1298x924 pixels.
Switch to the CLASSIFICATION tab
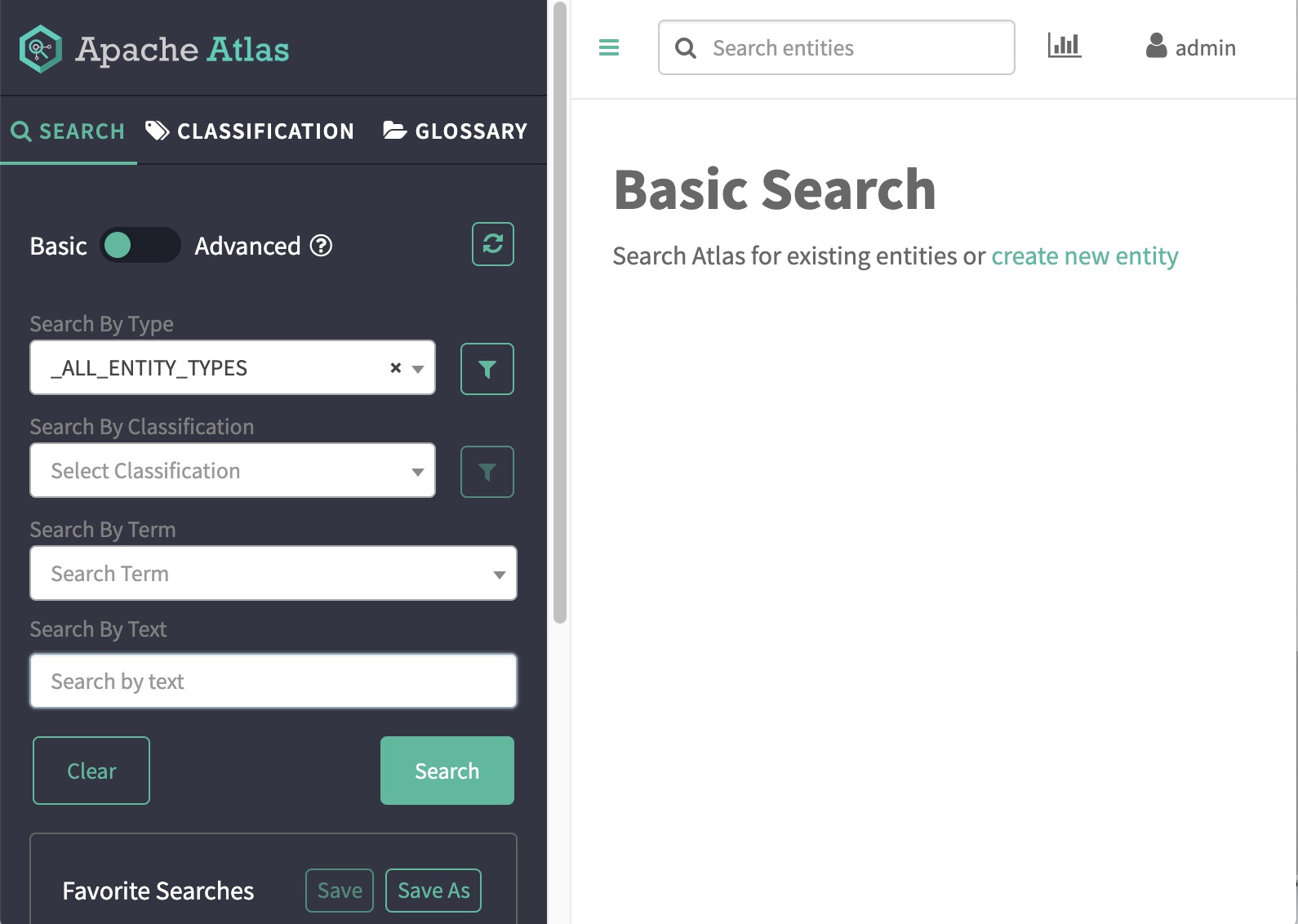(250, 131)
